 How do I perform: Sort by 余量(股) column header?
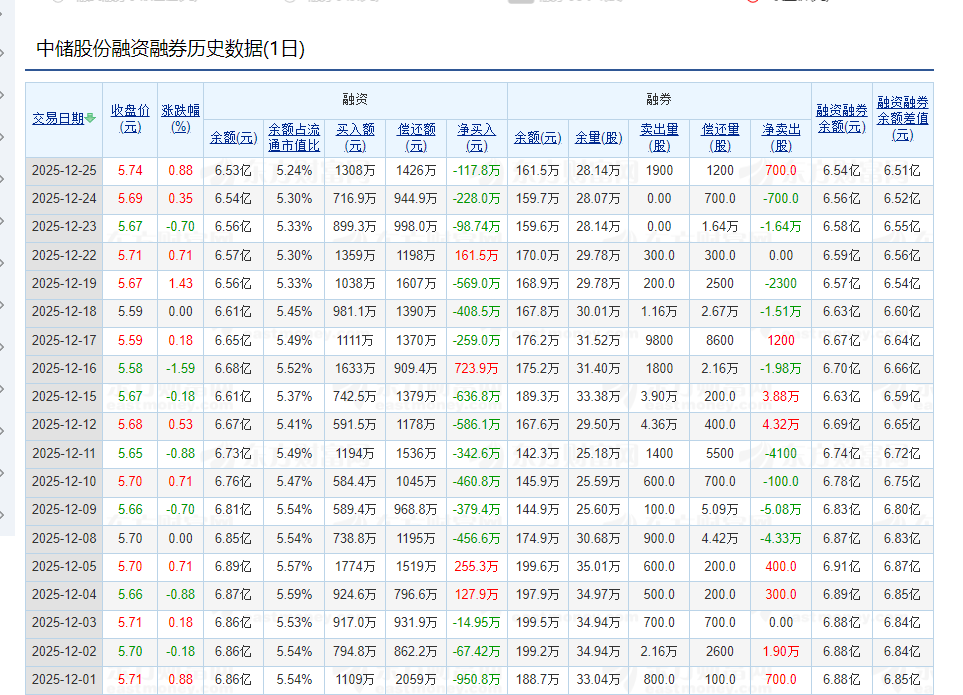pyautogui.click(x=598, y=138)
